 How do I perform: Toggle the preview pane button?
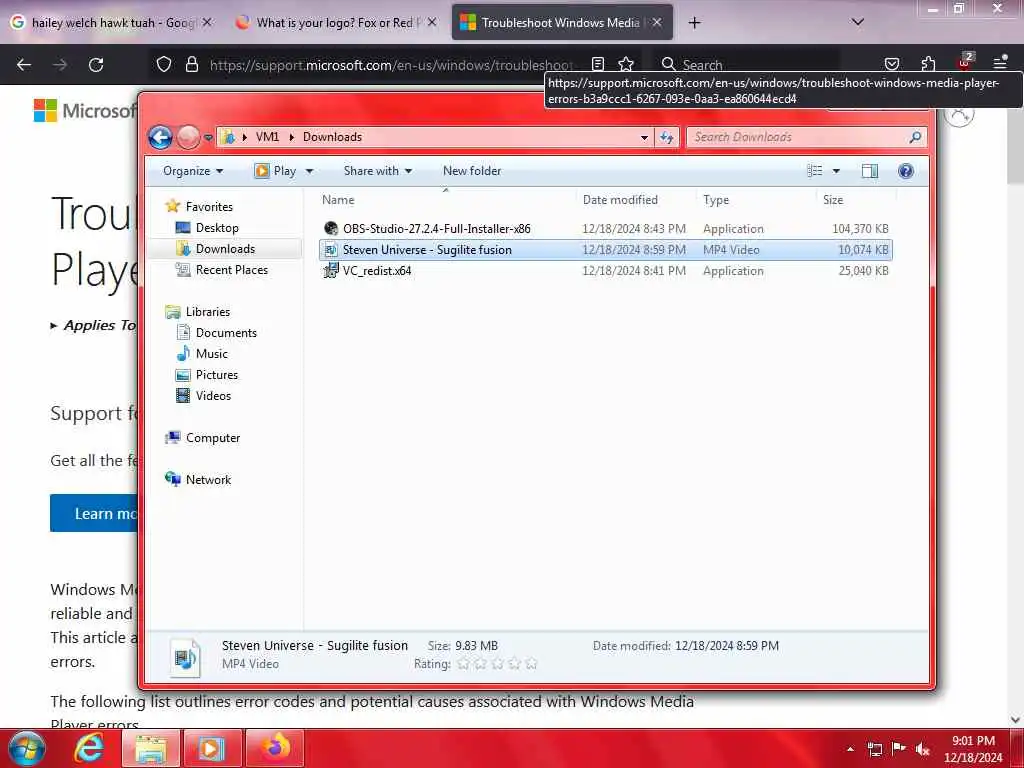click(x=869, y=171)
